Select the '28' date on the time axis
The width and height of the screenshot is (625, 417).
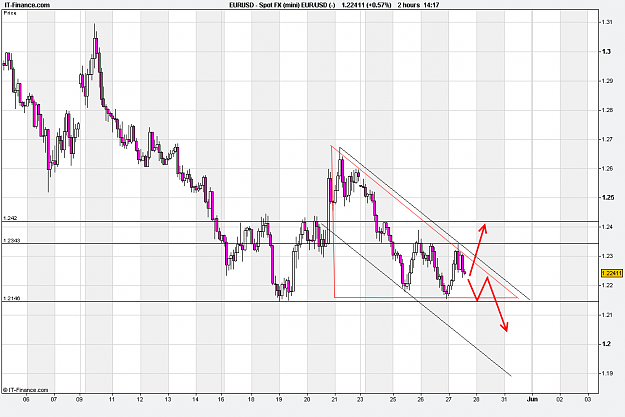tap(476, 399)
